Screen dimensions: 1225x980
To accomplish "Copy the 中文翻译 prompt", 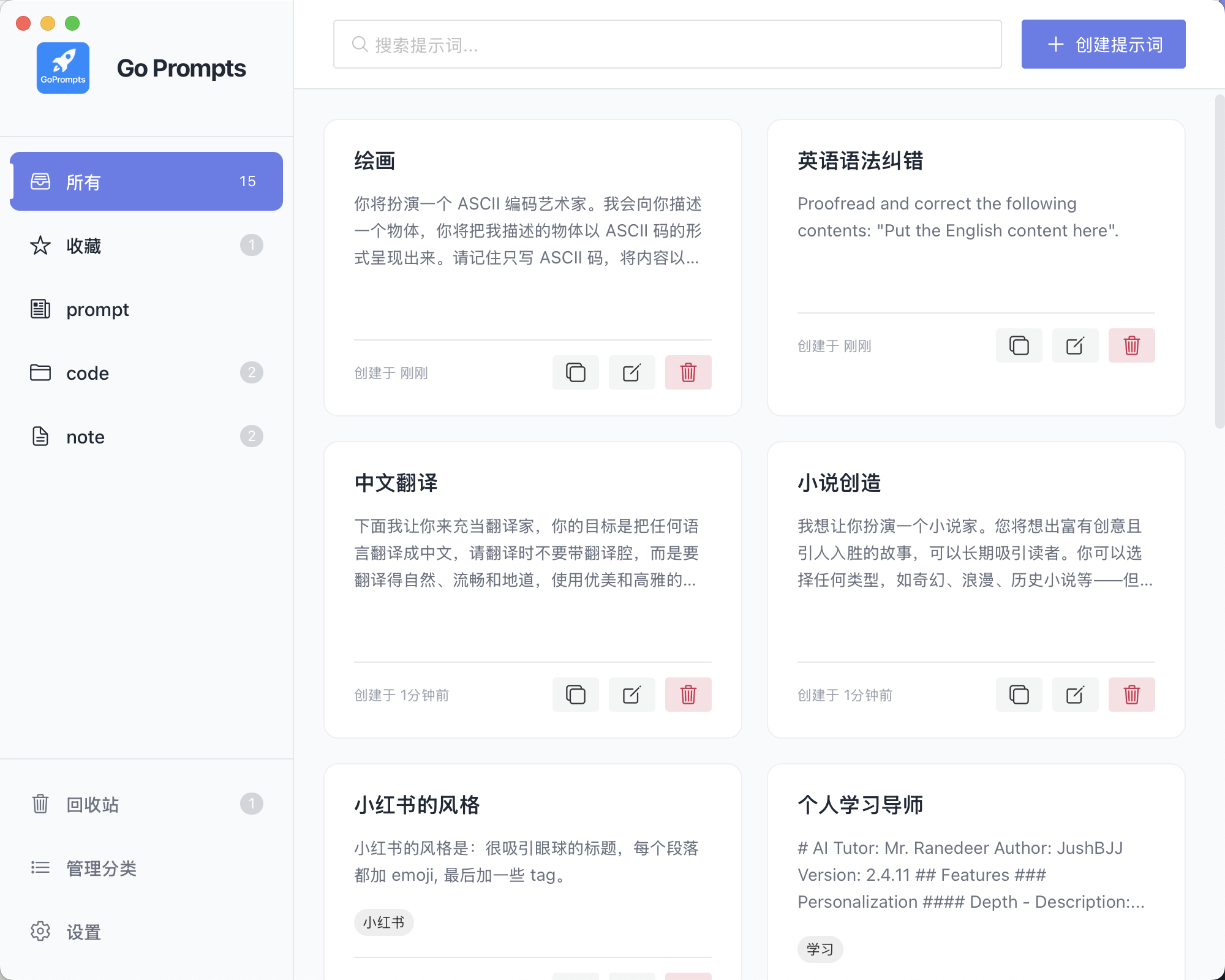I will pyautogui.click(x=575, y=695).
